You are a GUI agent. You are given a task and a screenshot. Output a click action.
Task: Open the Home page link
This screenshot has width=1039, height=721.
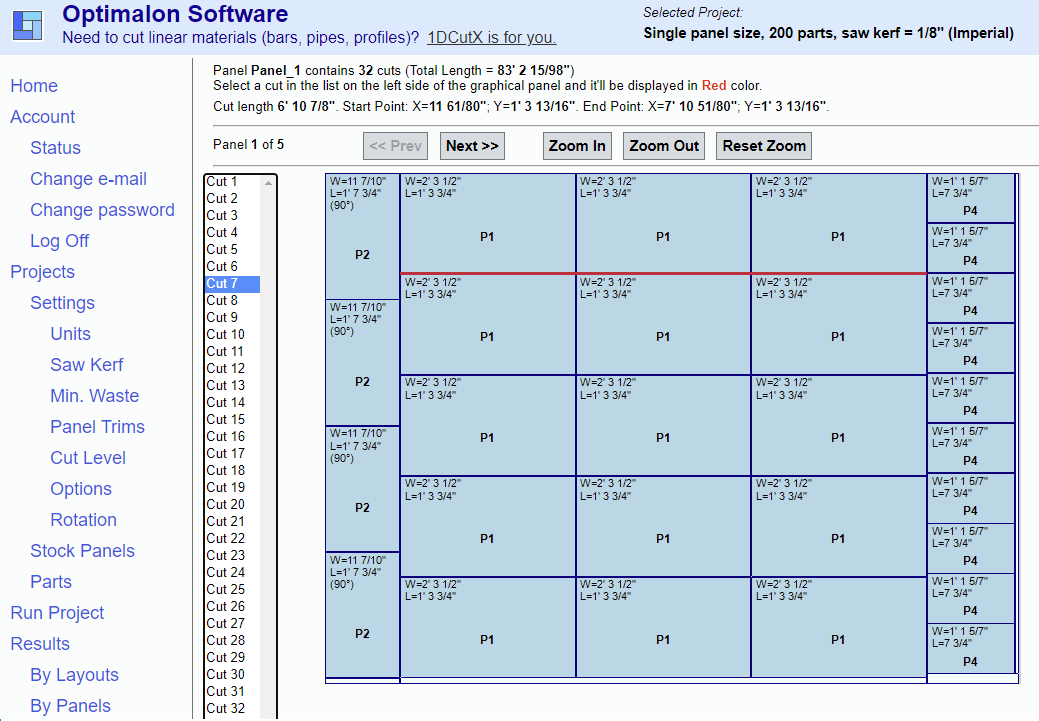(x=34, y=86)
